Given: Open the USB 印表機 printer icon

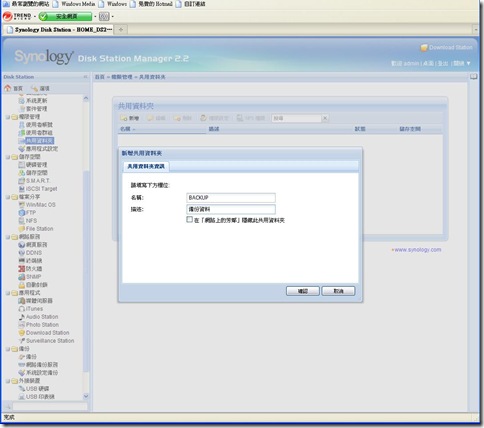Looking at the screenshot, I should 22,397.
